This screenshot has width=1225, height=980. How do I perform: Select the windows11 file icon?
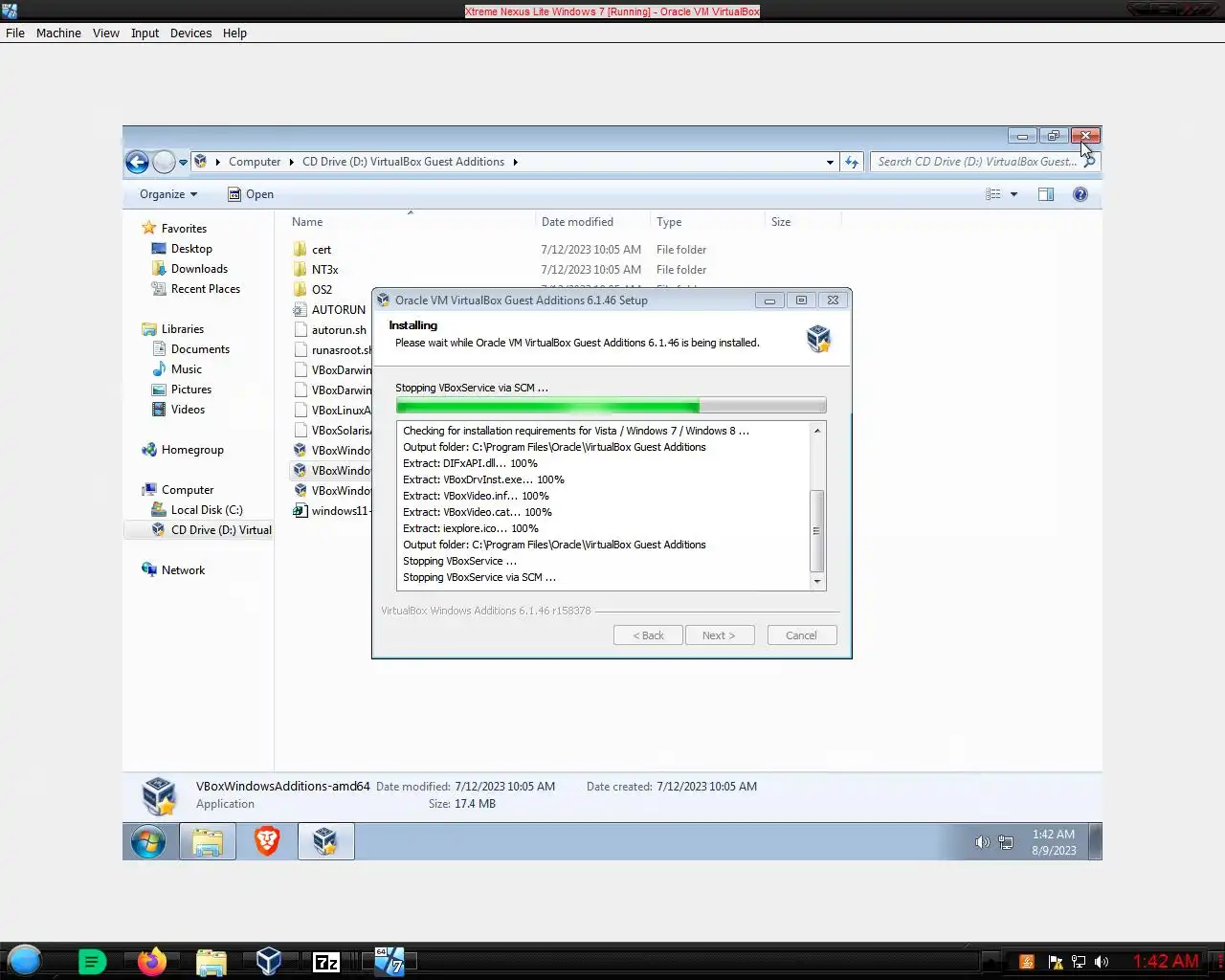300,511
